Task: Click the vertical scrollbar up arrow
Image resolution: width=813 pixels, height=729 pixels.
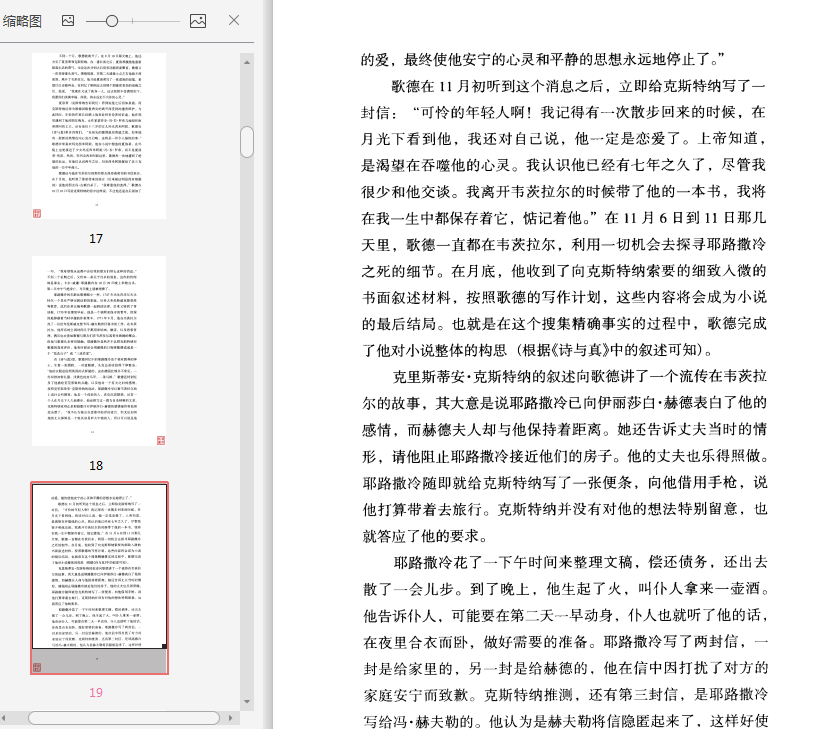Action: tap(247, 62)
